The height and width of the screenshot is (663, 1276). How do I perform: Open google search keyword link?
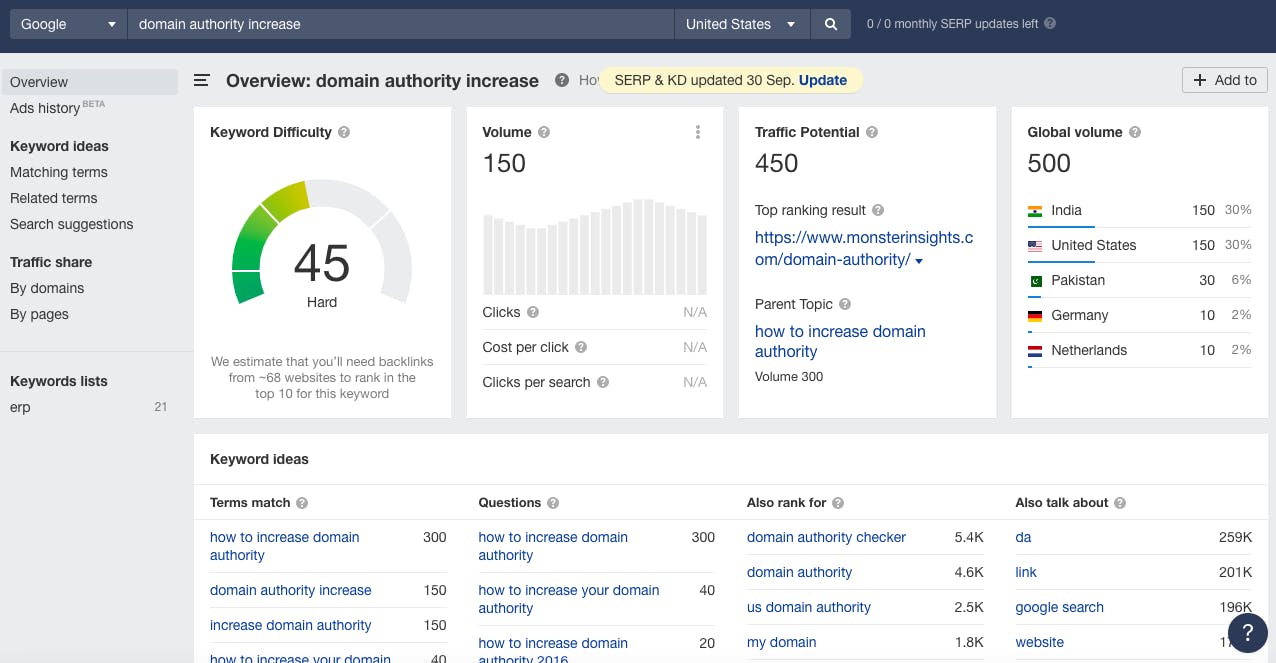click(1060, 607)
